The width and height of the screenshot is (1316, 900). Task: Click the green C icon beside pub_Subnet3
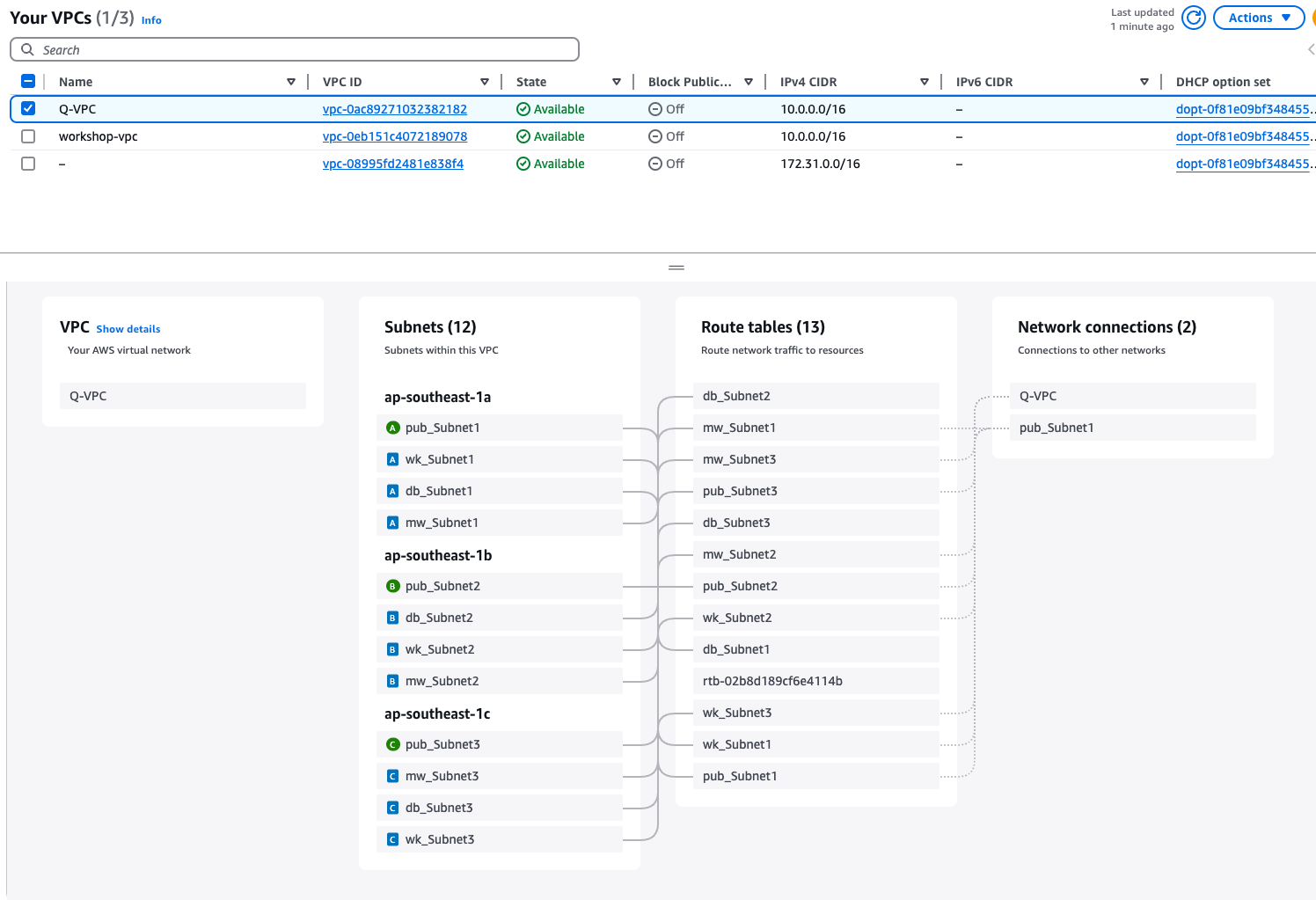coord(393,744)
